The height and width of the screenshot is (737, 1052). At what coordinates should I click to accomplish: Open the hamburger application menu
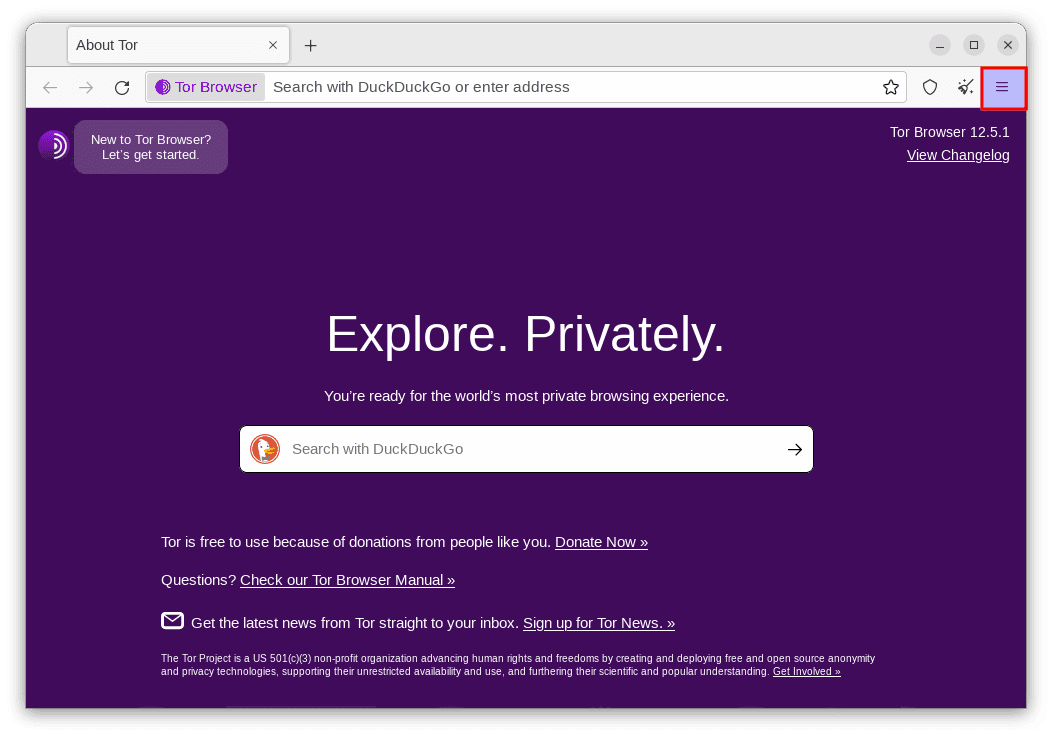pyautogui.click(x=1002, y=87)
